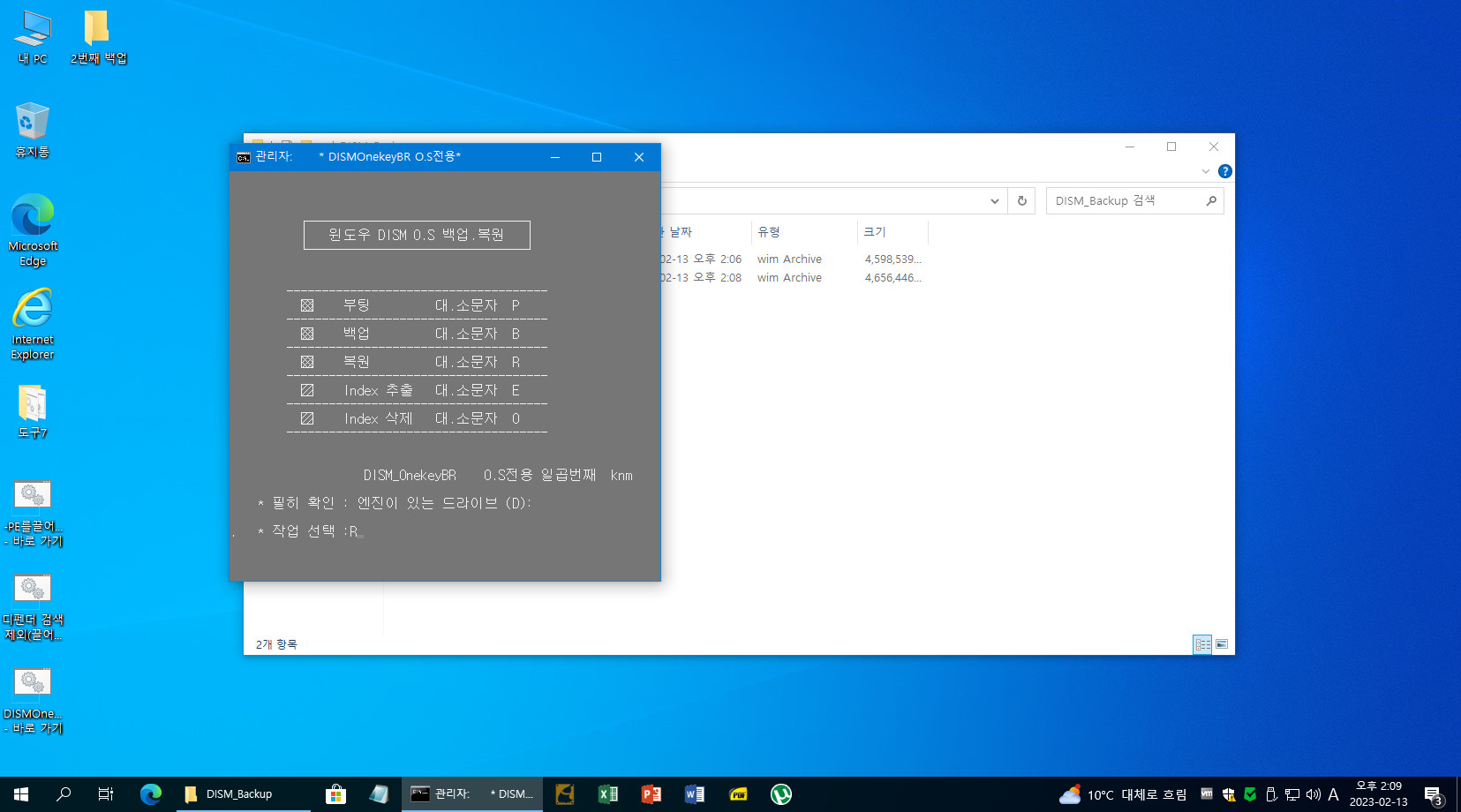Open the volume speaker tray icon
This screenshot has width=1461, height=812.
point(1314,794)
